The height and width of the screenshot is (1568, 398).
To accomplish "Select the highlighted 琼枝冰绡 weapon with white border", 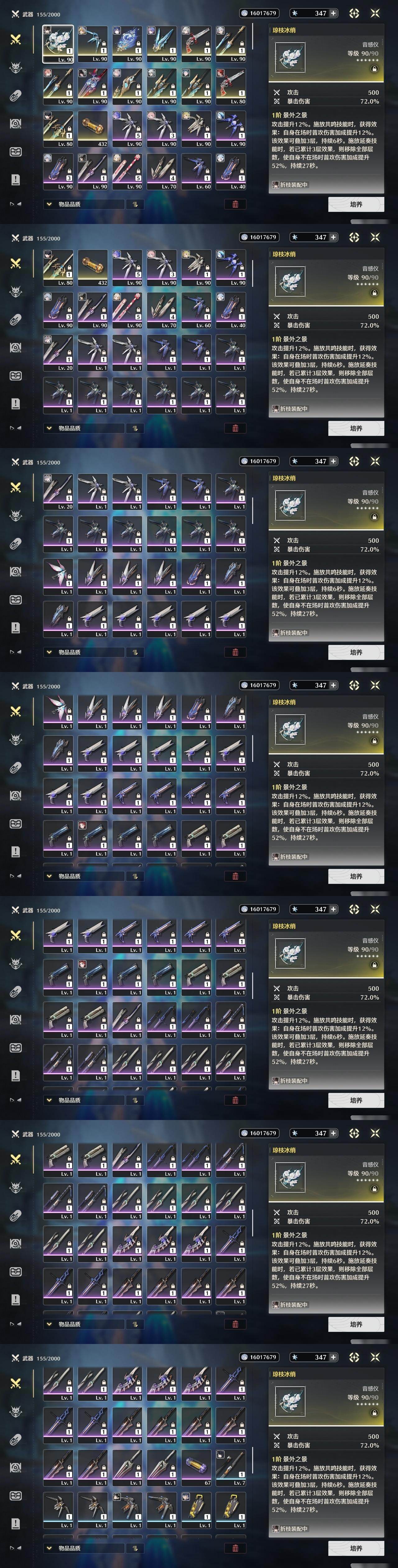I will (x=58, y=44).
